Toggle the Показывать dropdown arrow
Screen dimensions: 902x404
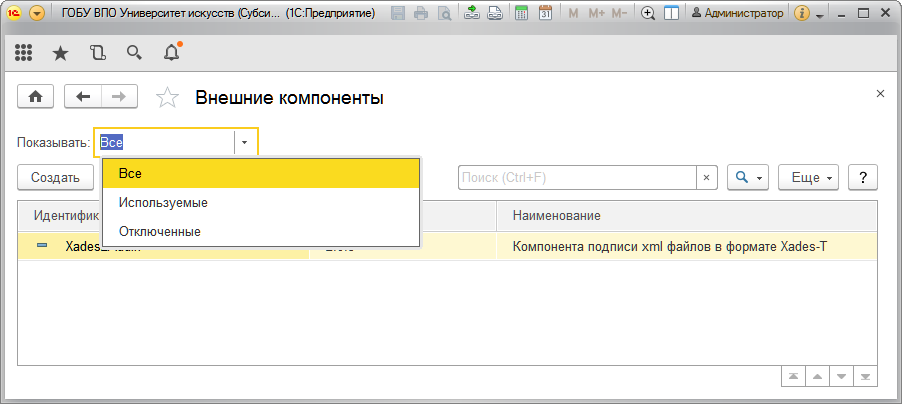244,142
